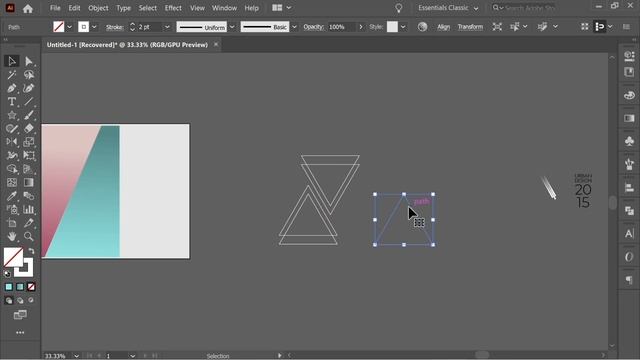
Task: Pick the Shape Builder tool
Action: (x=11, y=169)
